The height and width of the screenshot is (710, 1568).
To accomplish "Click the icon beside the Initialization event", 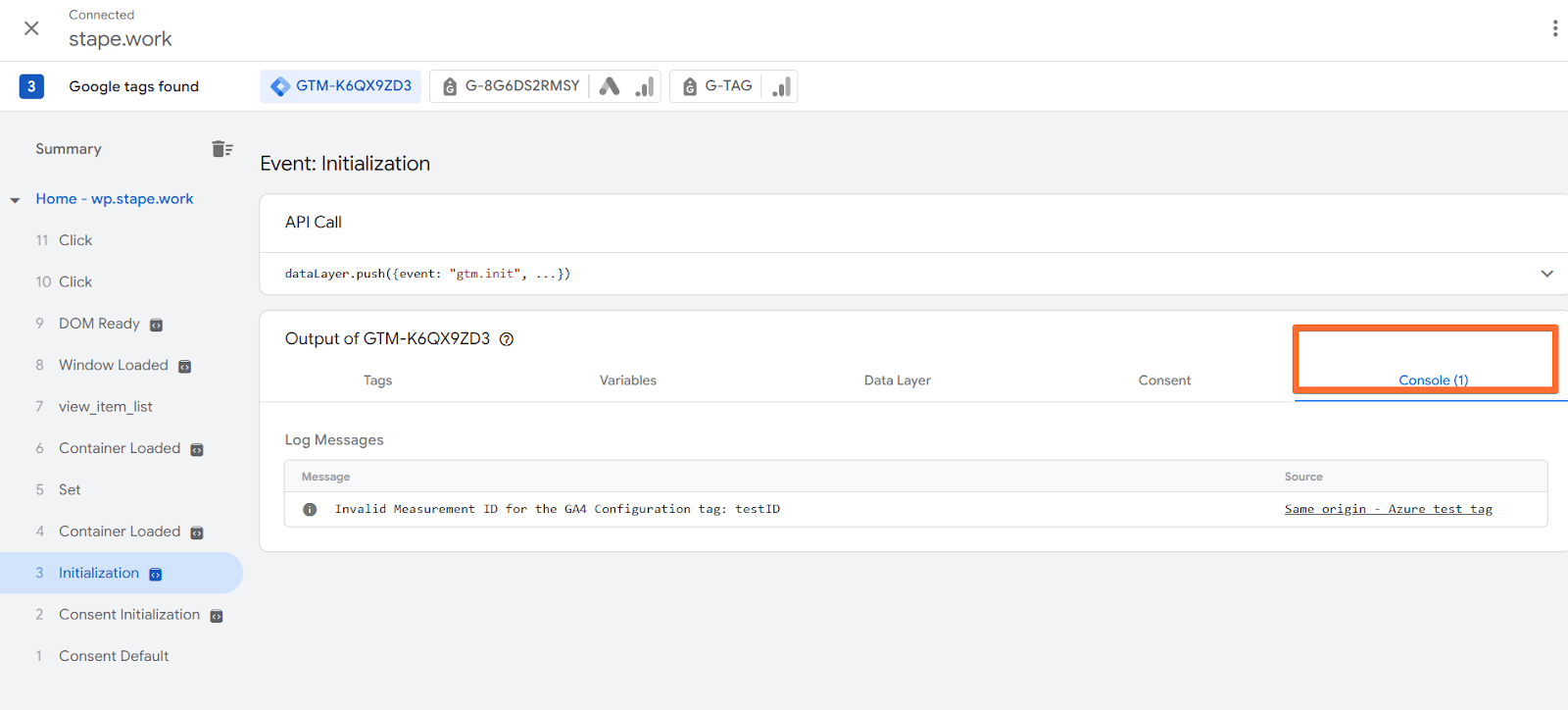I will (155, 574).
